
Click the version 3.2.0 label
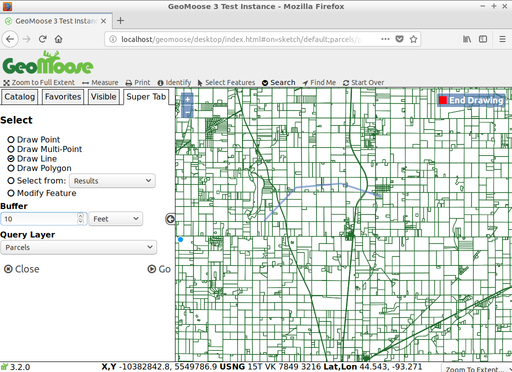point(20,367)
